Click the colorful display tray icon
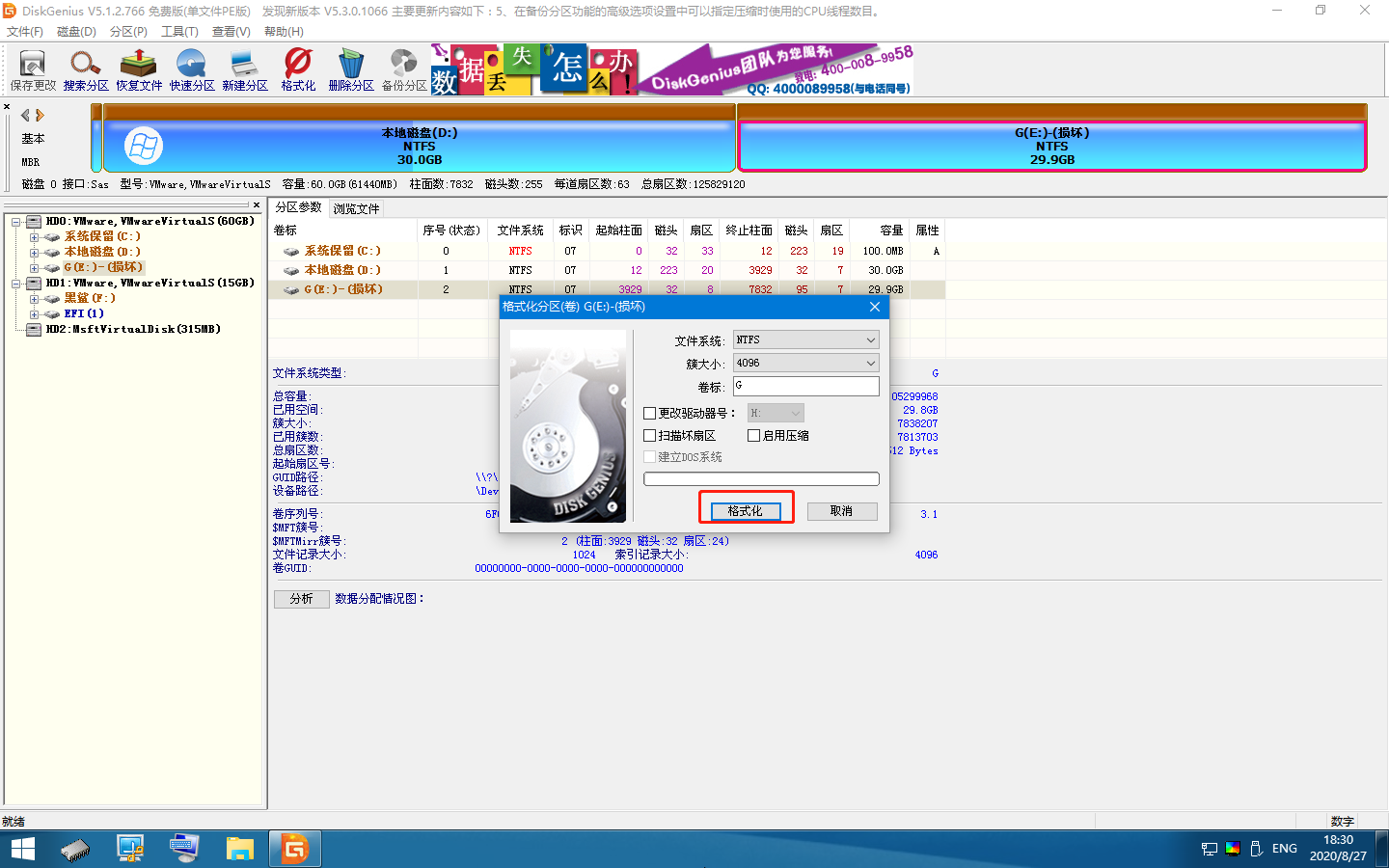Screen dimensions: 1389x868 click(1233, 849)
